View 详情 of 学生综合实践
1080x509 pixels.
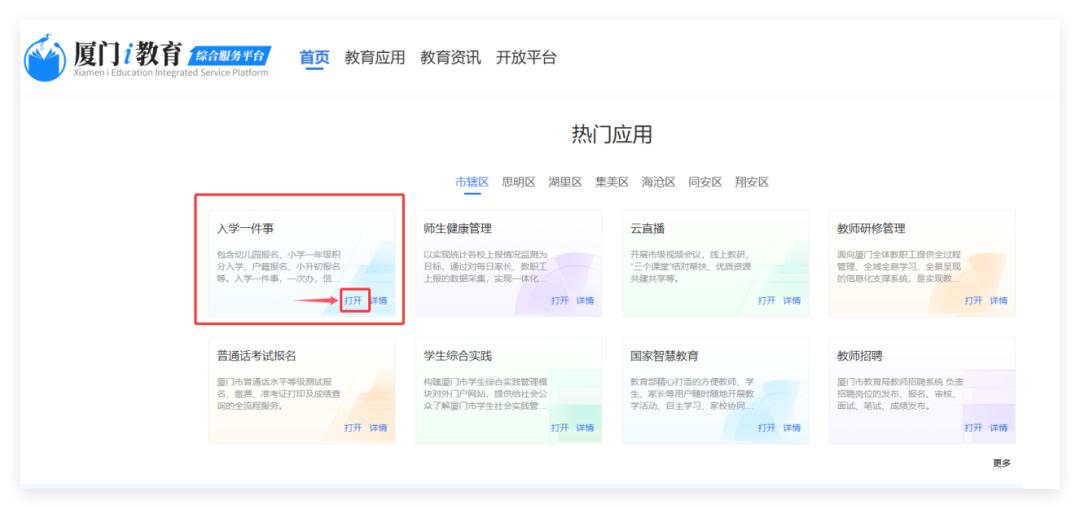pos(585,428)
